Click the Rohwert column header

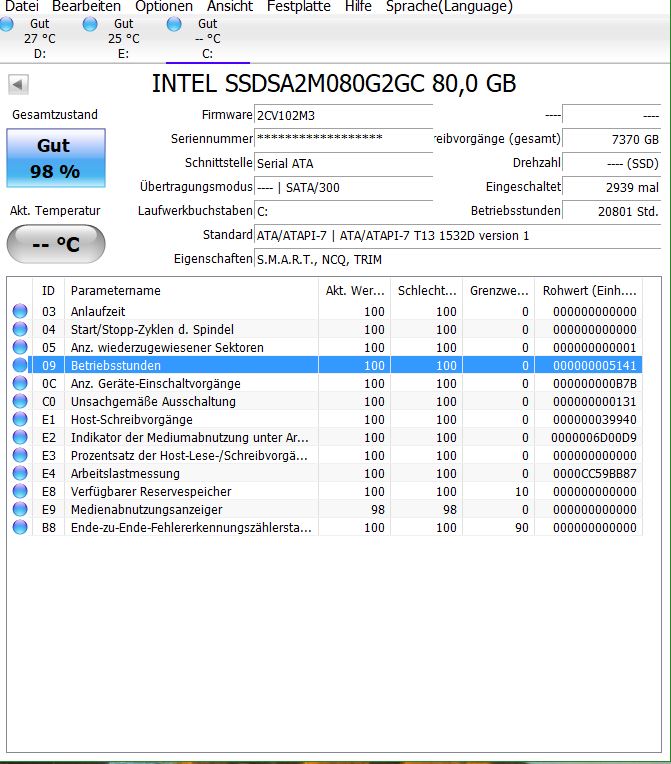[x=589, y=291]
